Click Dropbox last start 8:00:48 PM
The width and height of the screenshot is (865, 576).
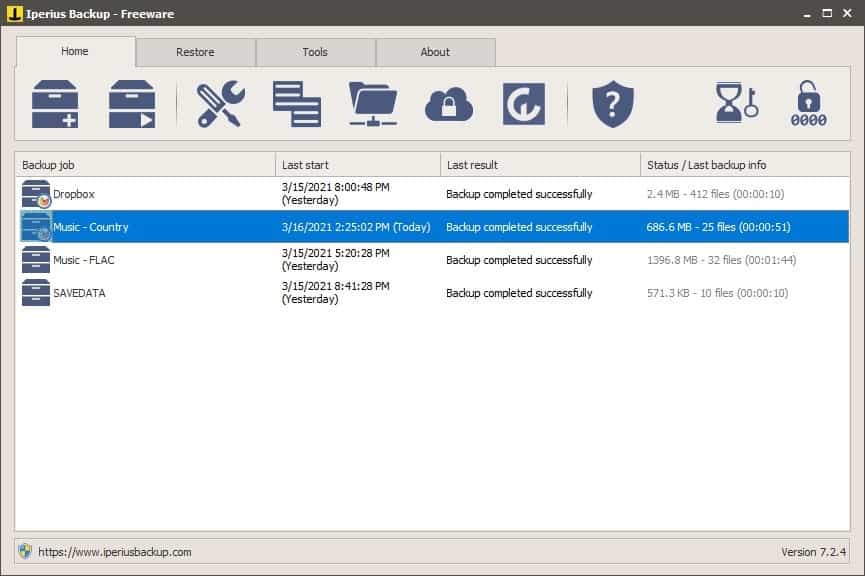coord(335,194)
